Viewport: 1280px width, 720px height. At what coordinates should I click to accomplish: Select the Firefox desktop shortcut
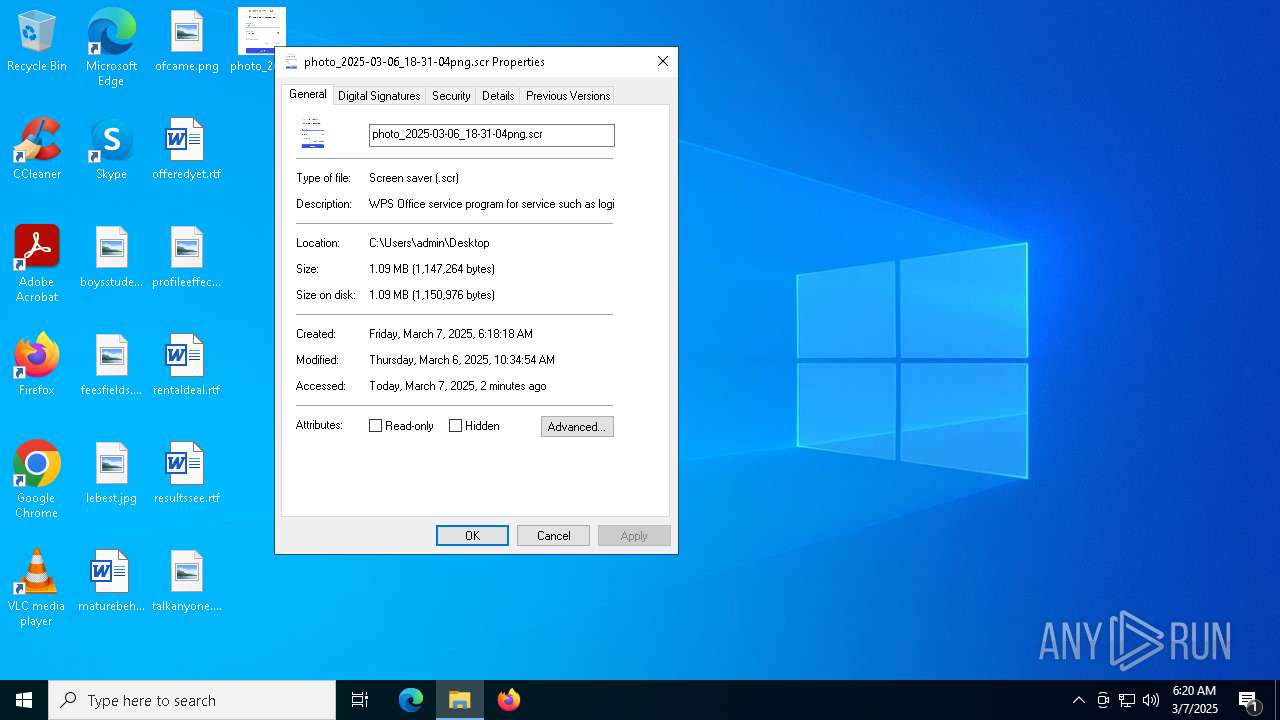click(37, 365)
